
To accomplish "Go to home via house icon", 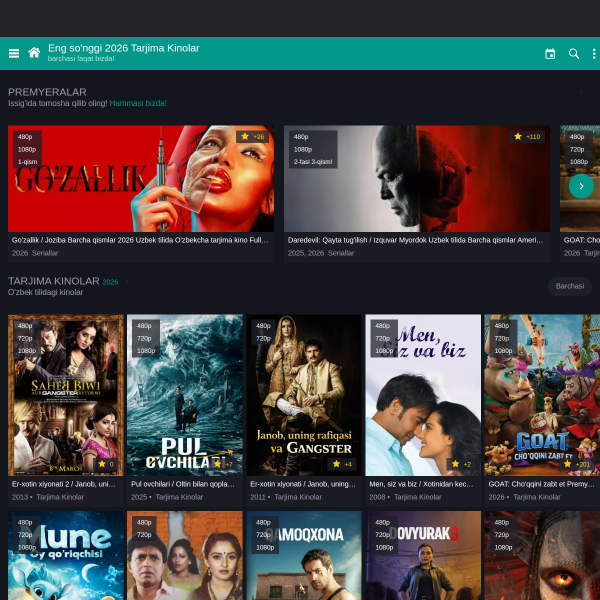I will click(34, 53).
